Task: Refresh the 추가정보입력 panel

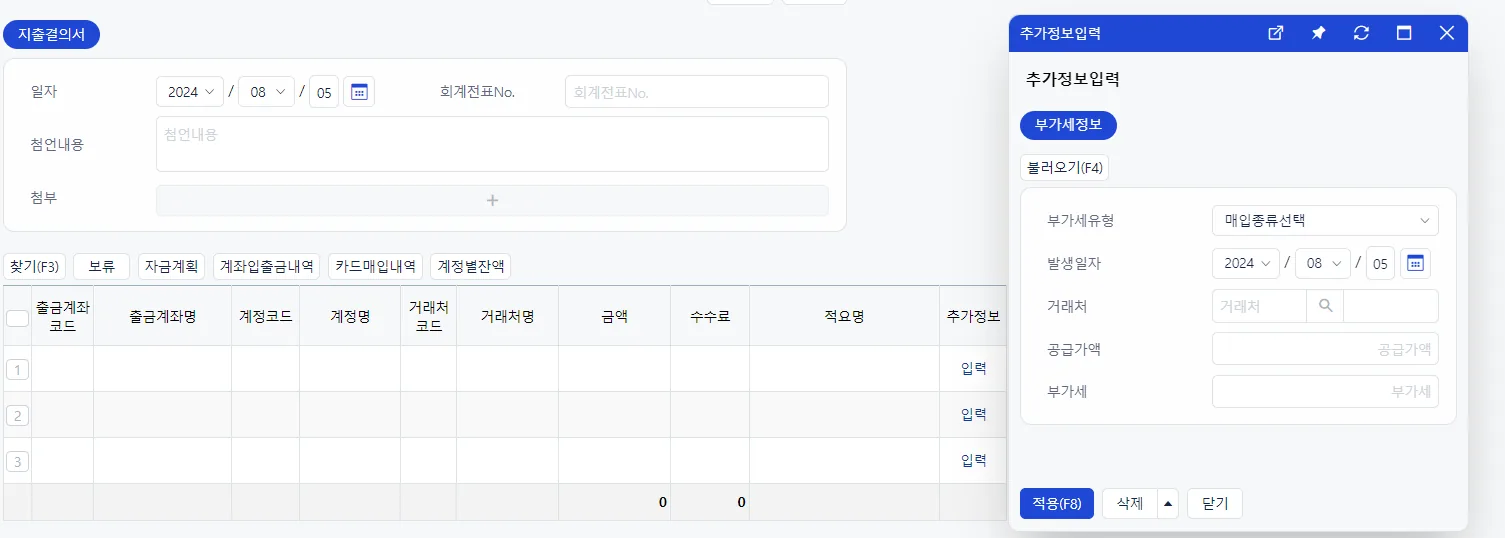Action: [x=1361, y=33]
